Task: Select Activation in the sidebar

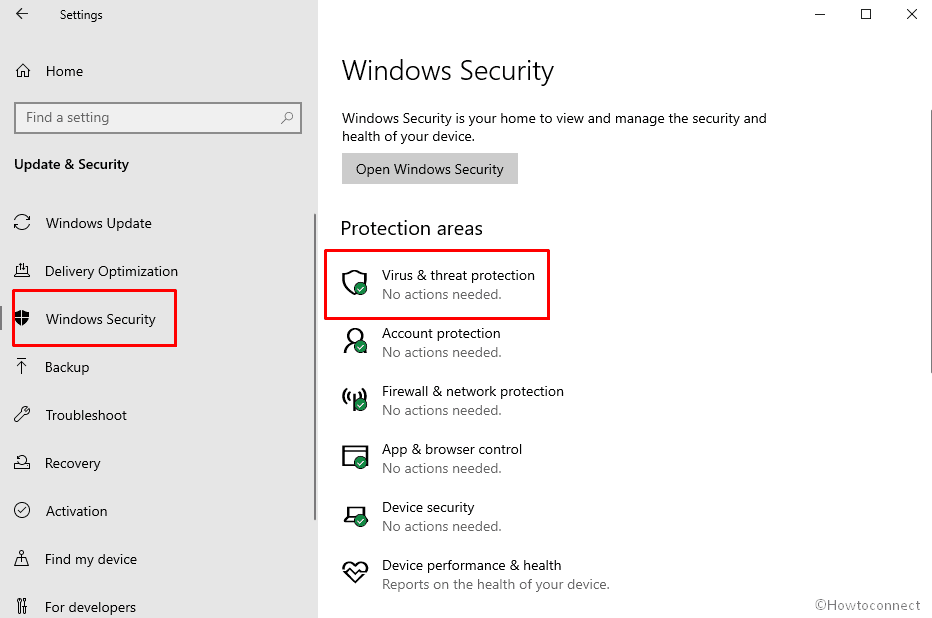Action: pos(76,511)
